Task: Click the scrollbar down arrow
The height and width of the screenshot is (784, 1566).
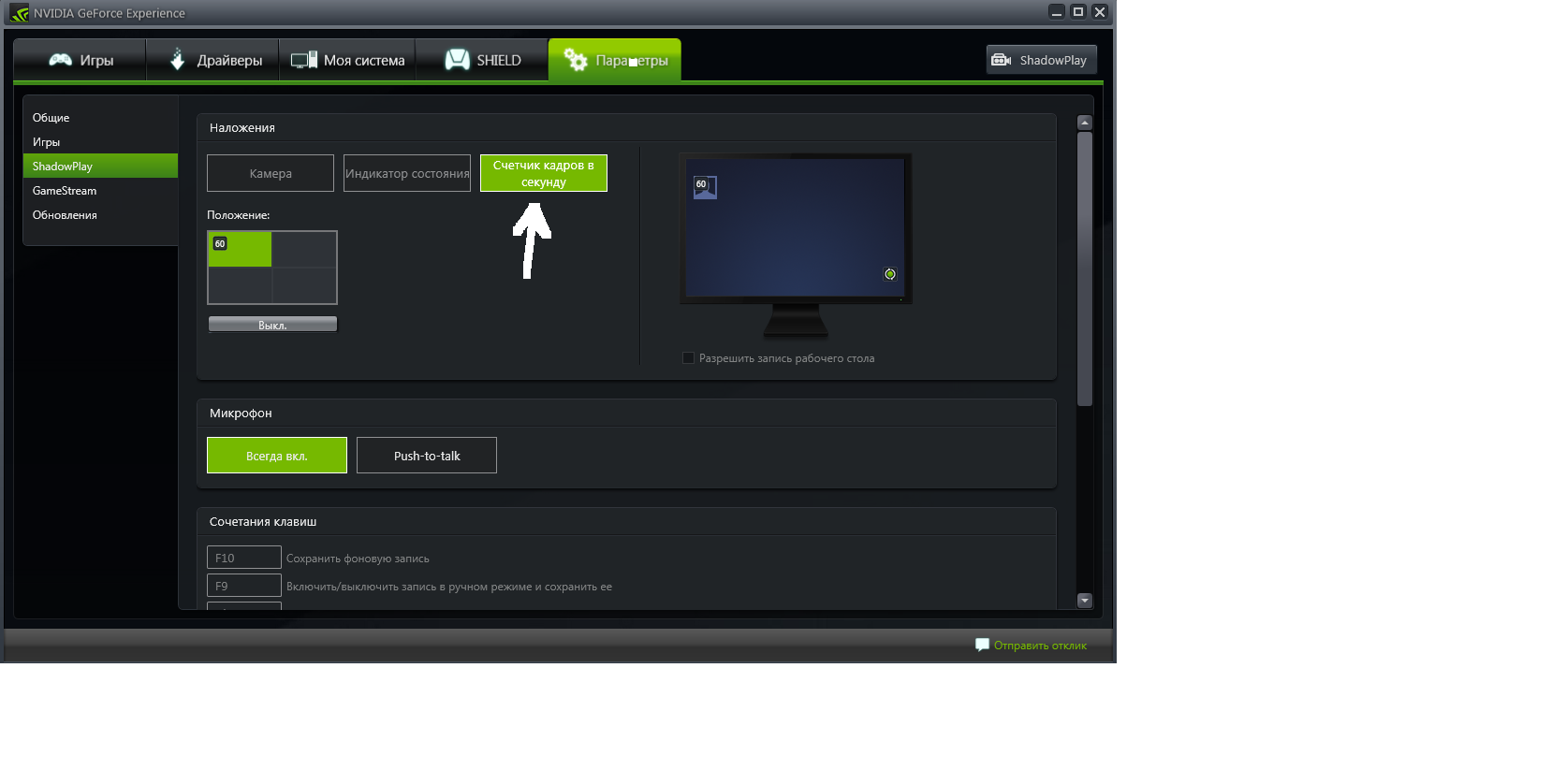Action: click(x=1085, y=601)
